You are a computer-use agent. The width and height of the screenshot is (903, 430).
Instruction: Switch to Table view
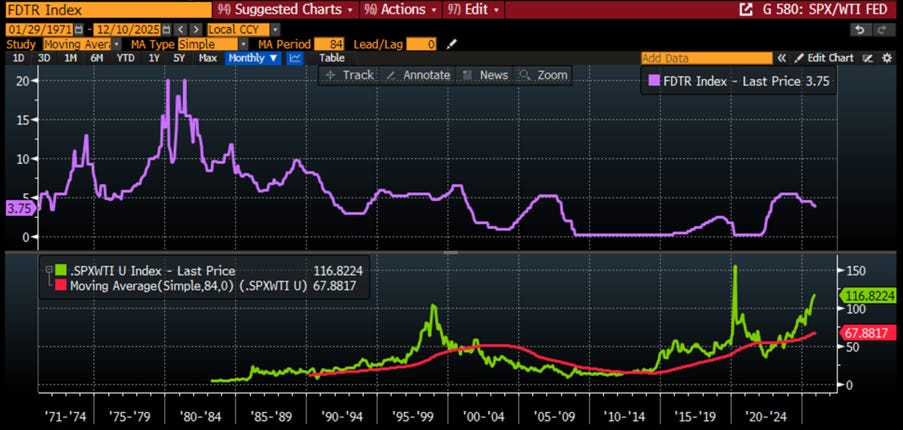pyautogui.click(x=332, y=58)
